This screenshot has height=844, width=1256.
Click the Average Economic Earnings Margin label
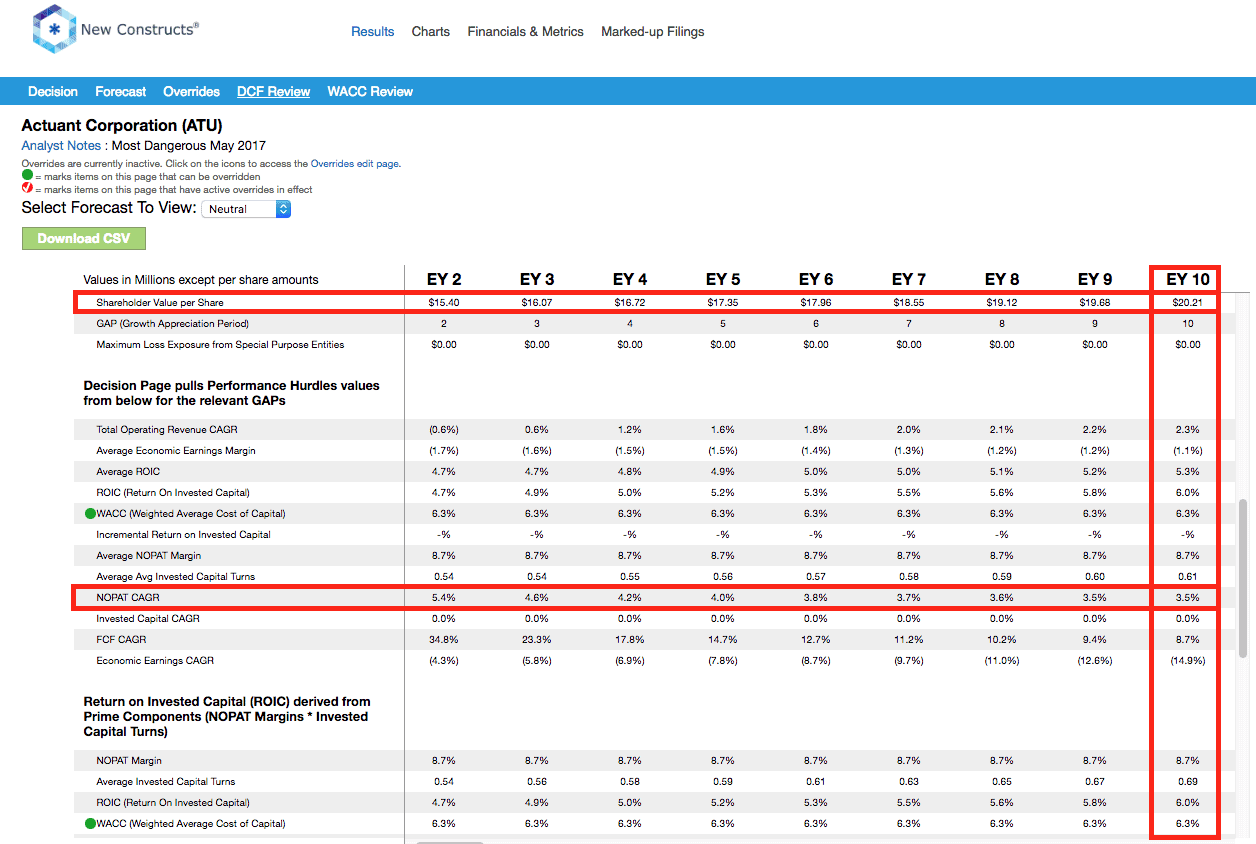click(x=176, y=451)
